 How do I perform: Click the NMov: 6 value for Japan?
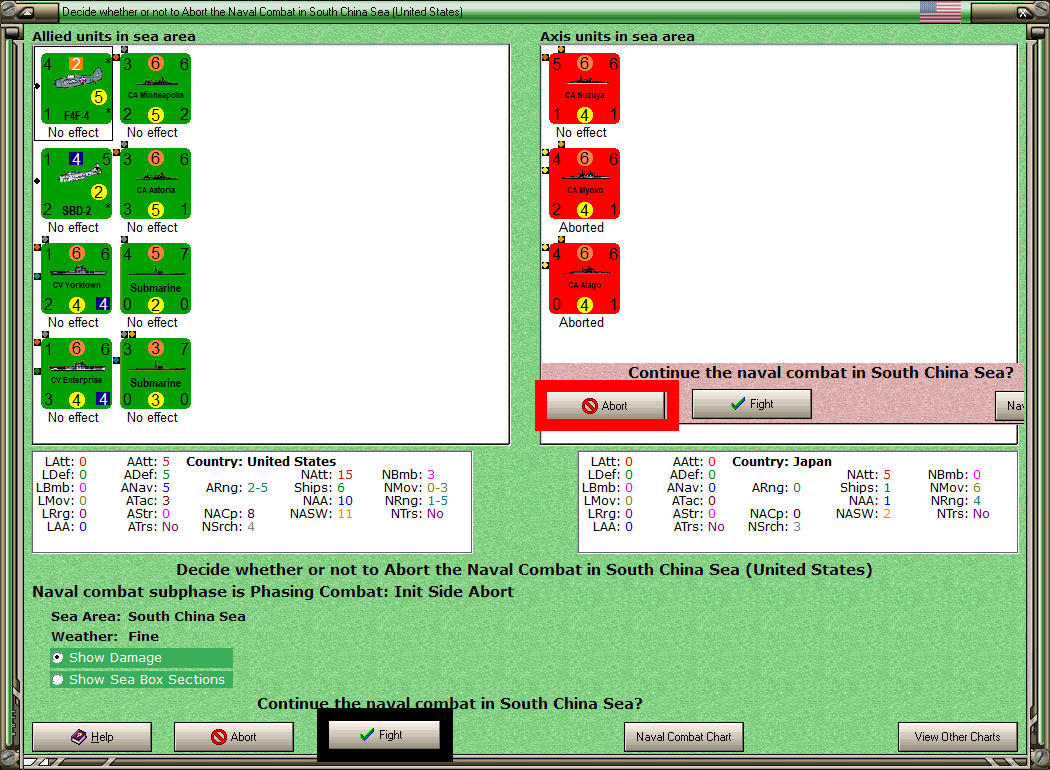click(976, 487)
